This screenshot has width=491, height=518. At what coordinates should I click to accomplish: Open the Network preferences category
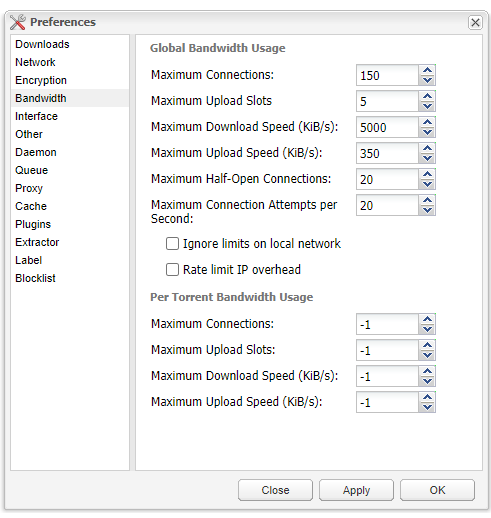click(70, 62)
